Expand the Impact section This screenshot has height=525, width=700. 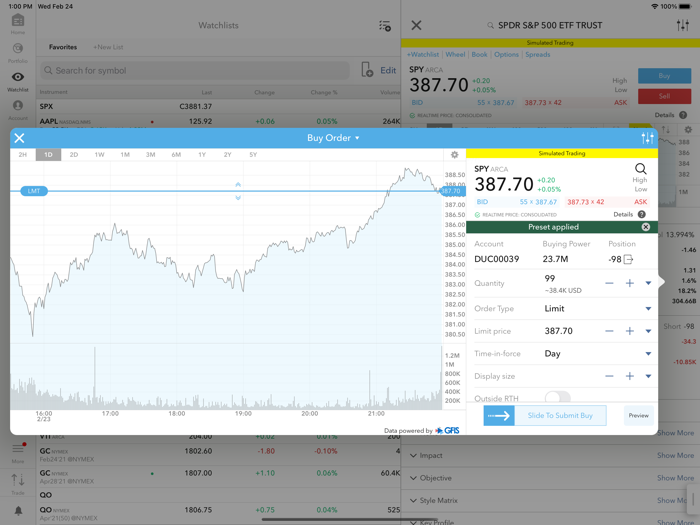pyautogui.click(x=426, y=455)
